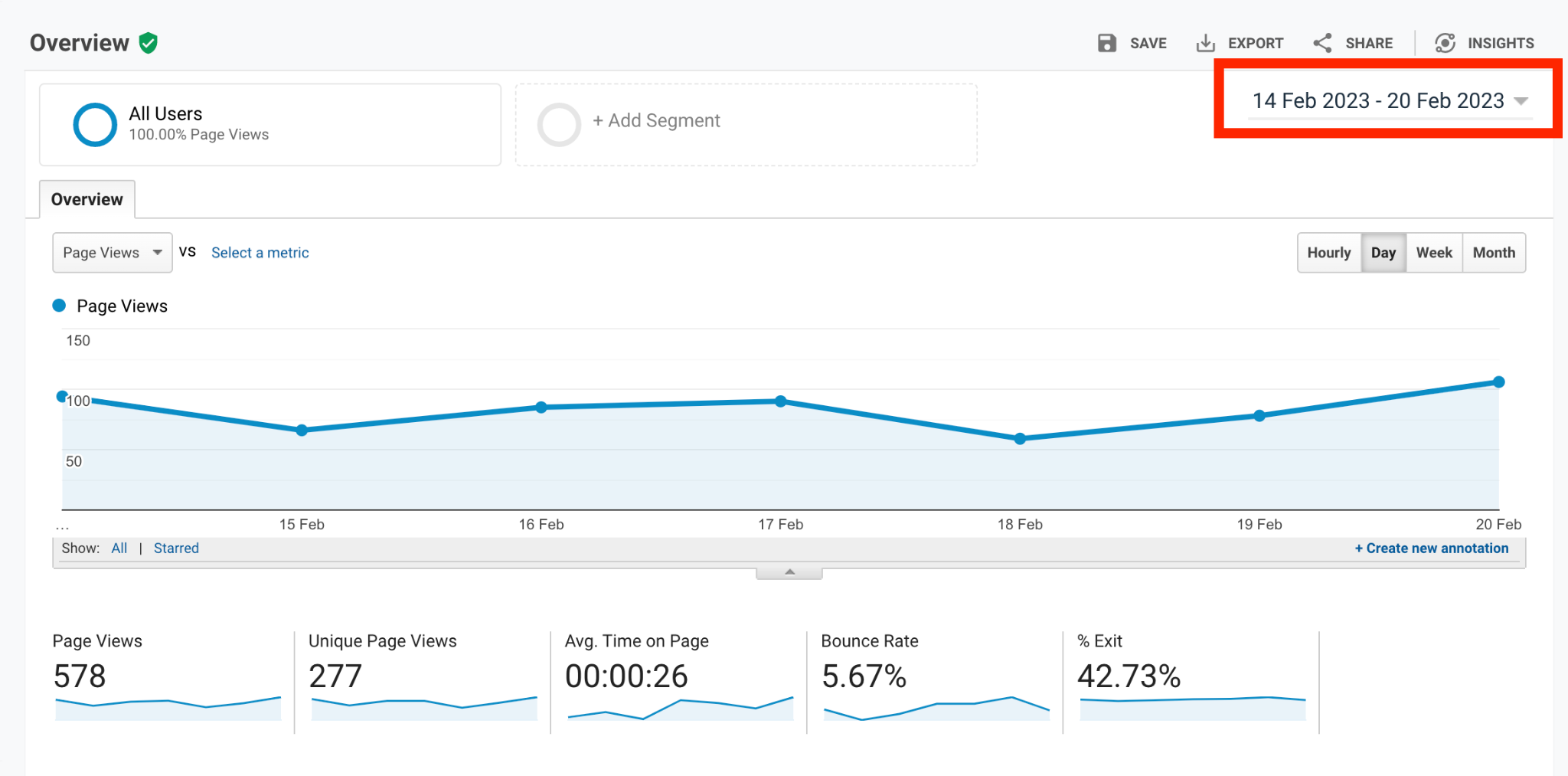Click the Page Views legend dot

click(x=59, y=306)
